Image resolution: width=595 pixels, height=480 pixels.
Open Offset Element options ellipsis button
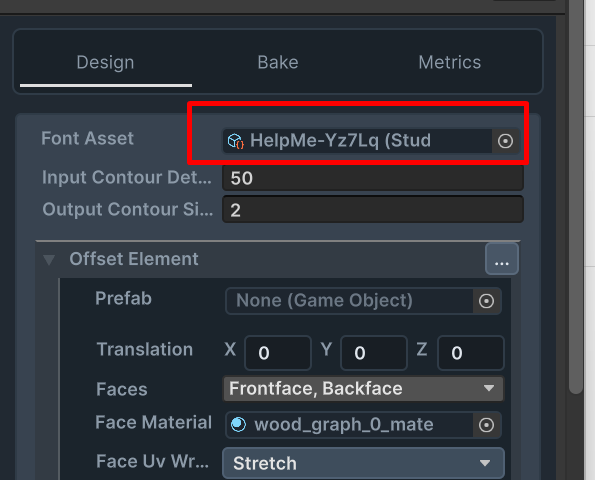point(502,259)
